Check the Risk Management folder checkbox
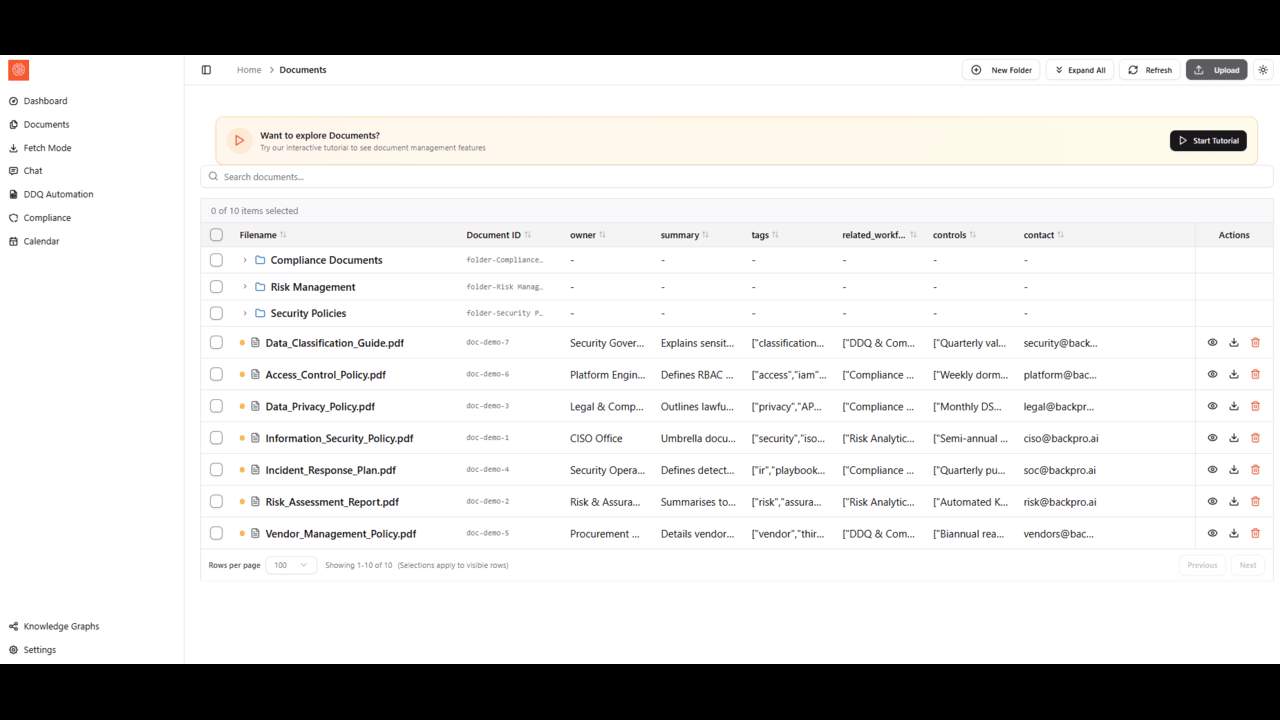 [216, 287]
